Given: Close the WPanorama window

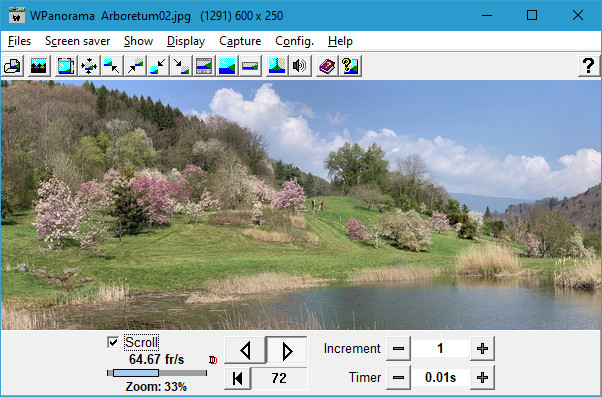Looking at the screenshot, I should [578, 15].
